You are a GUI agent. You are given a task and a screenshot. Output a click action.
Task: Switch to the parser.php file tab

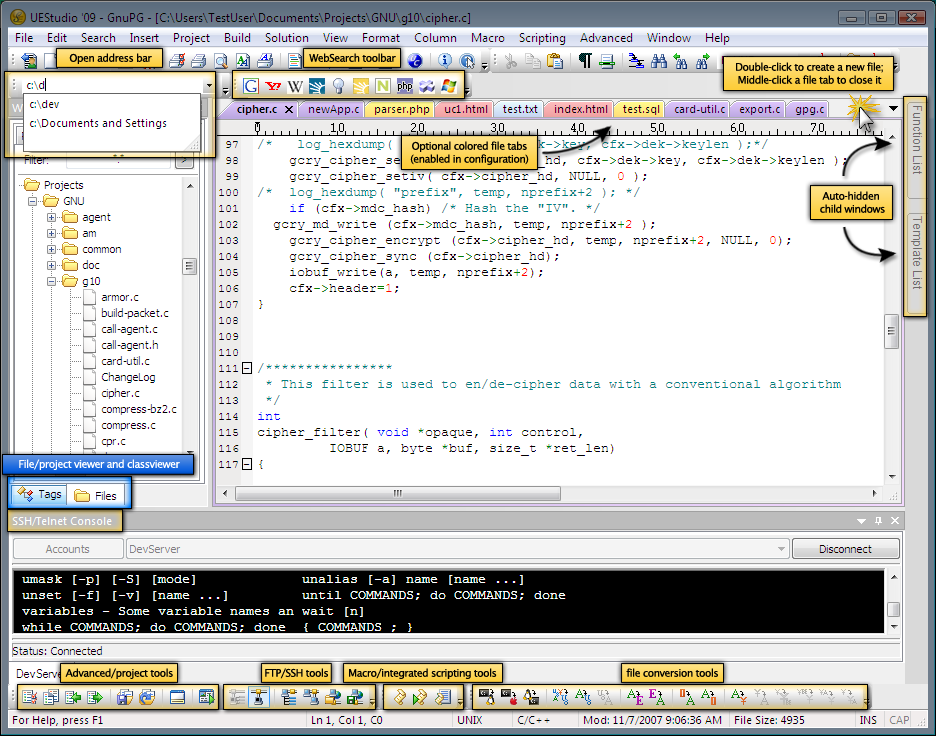[x=401, y=109]
